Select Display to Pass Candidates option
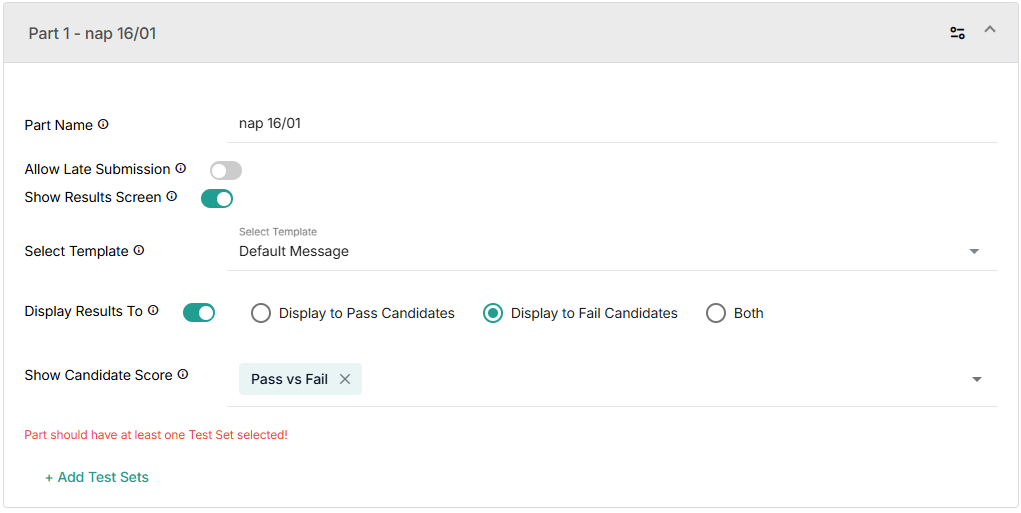Image resolution: width=1021 pixels, height=513 pixels. coord(261,313)
